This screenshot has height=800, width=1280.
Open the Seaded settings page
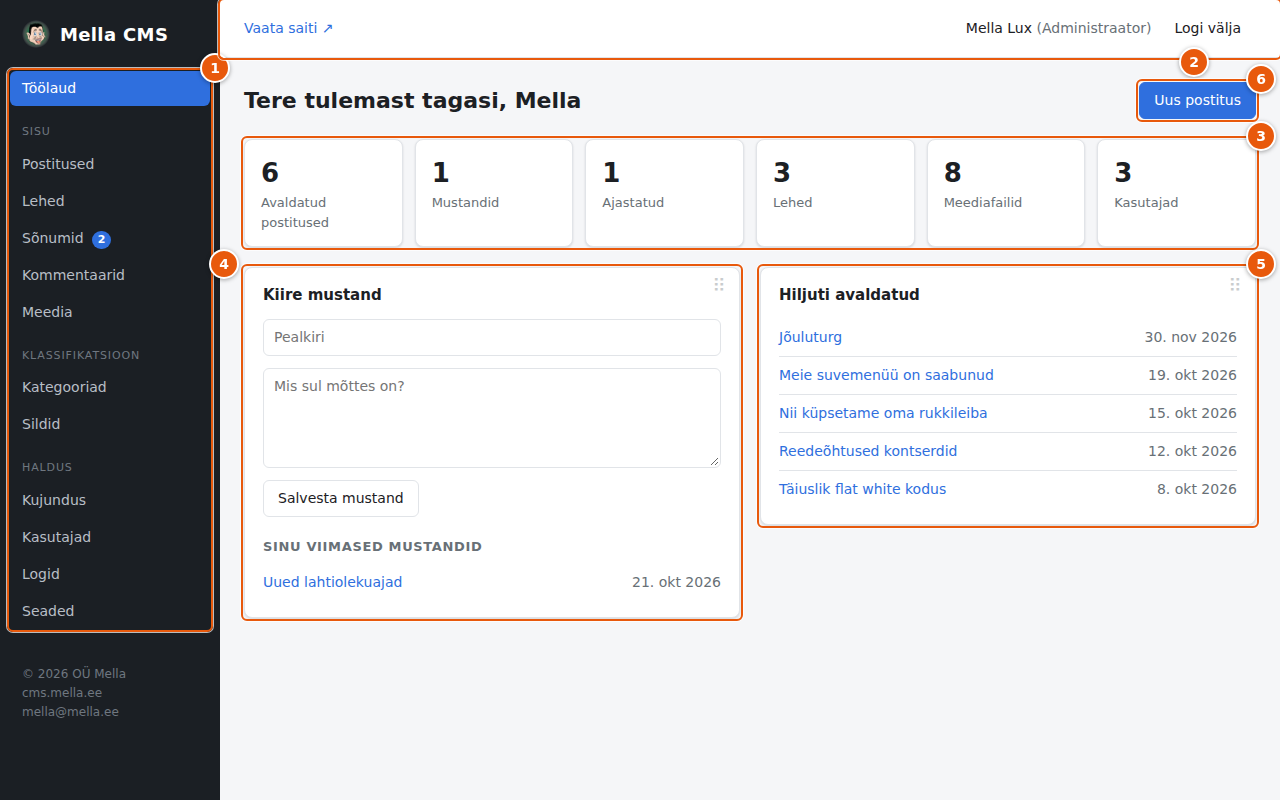(x=110, y=611)
